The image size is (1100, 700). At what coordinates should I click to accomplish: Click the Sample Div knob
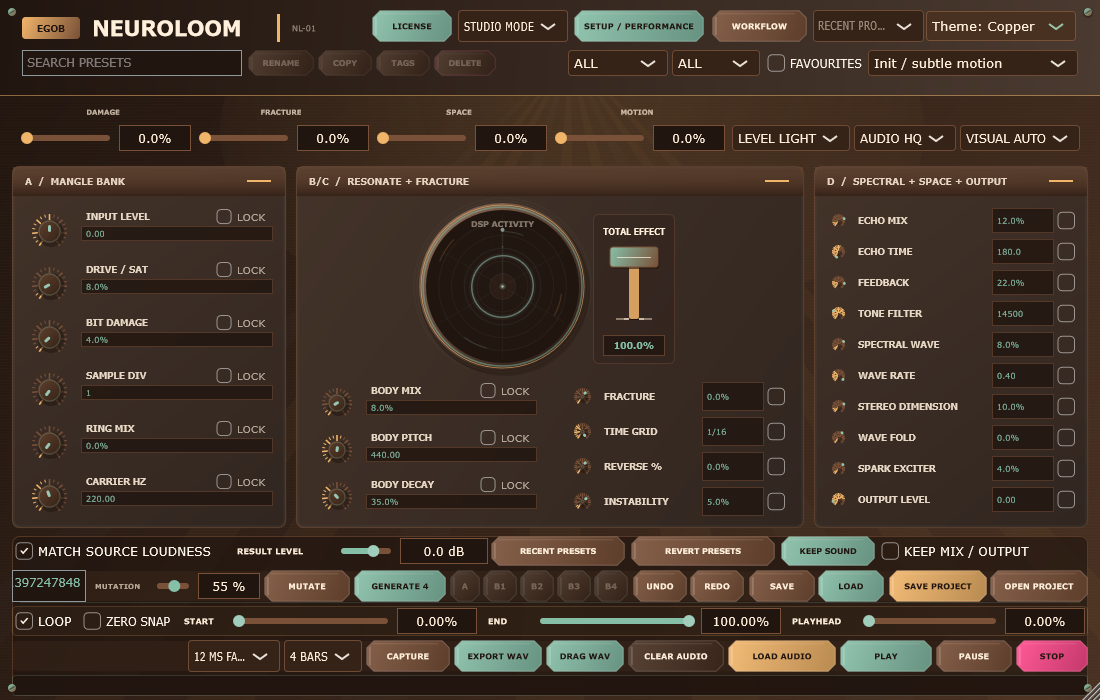coord(48,389)
